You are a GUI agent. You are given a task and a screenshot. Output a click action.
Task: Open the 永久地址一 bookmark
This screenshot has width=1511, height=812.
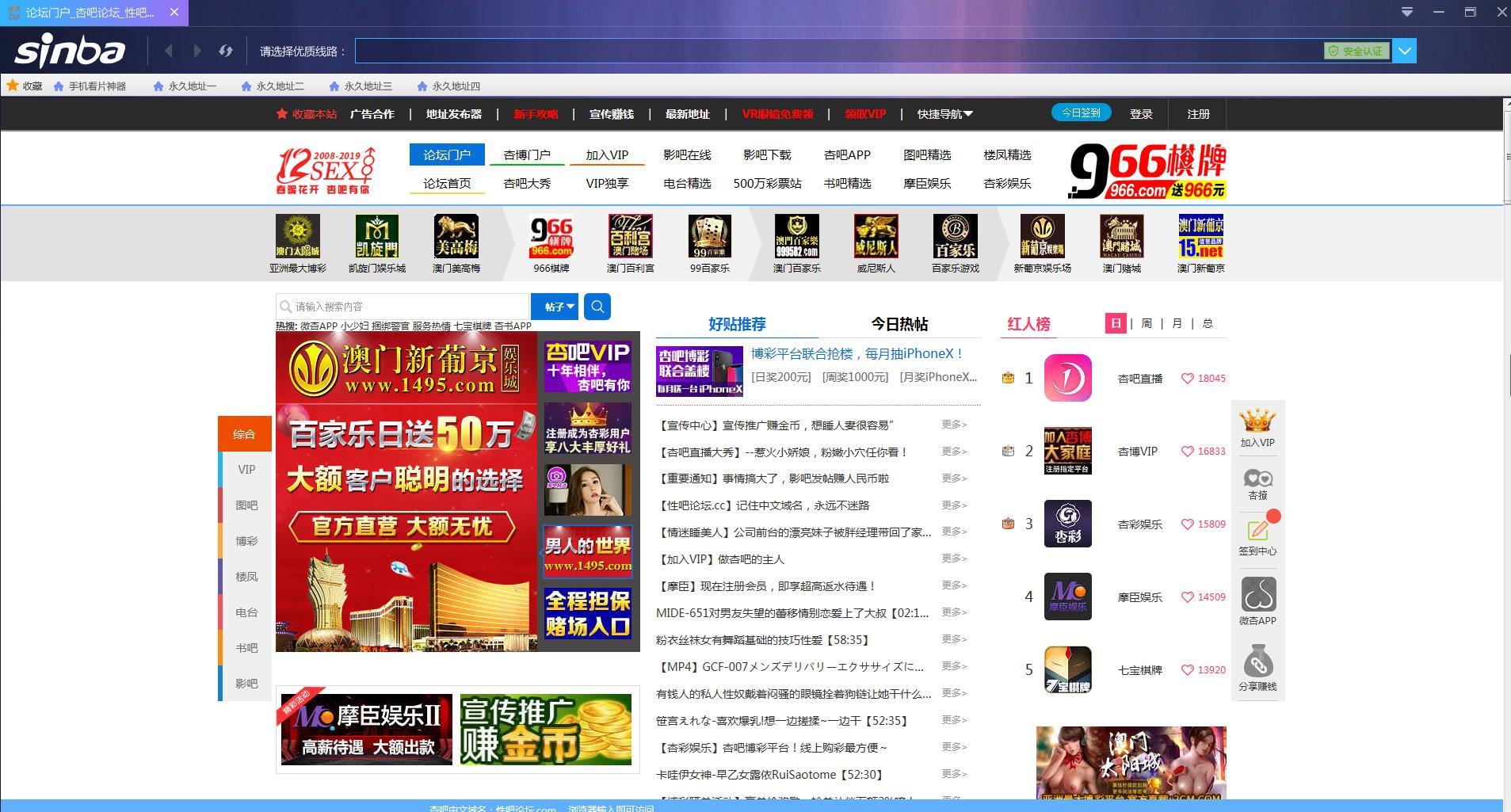click(185, 86)
